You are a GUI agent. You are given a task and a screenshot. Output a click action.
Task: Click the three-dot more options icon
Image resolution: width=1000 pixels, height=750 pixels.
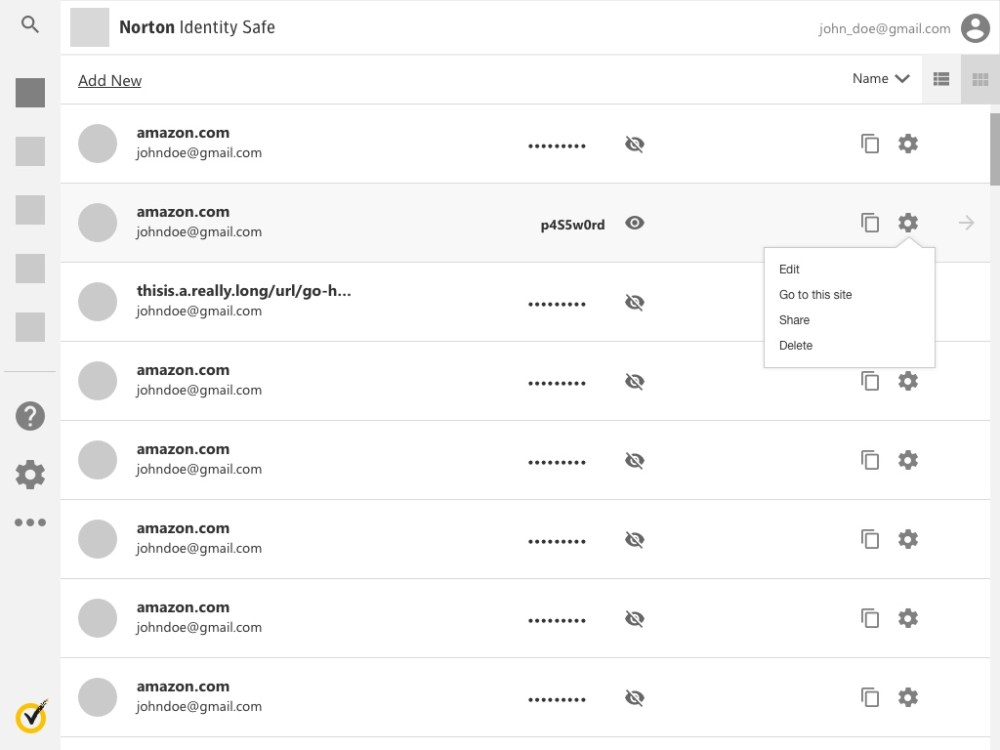[30, 522]
